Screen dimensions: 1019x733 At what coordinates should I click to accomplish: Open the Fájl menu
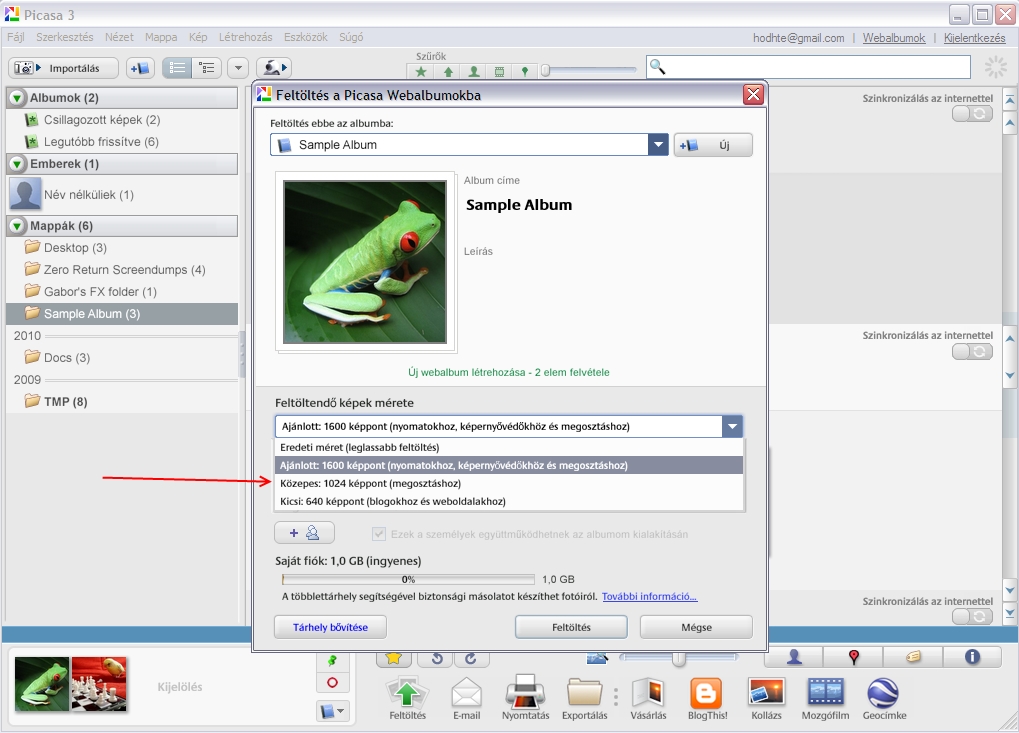point(16,37)
